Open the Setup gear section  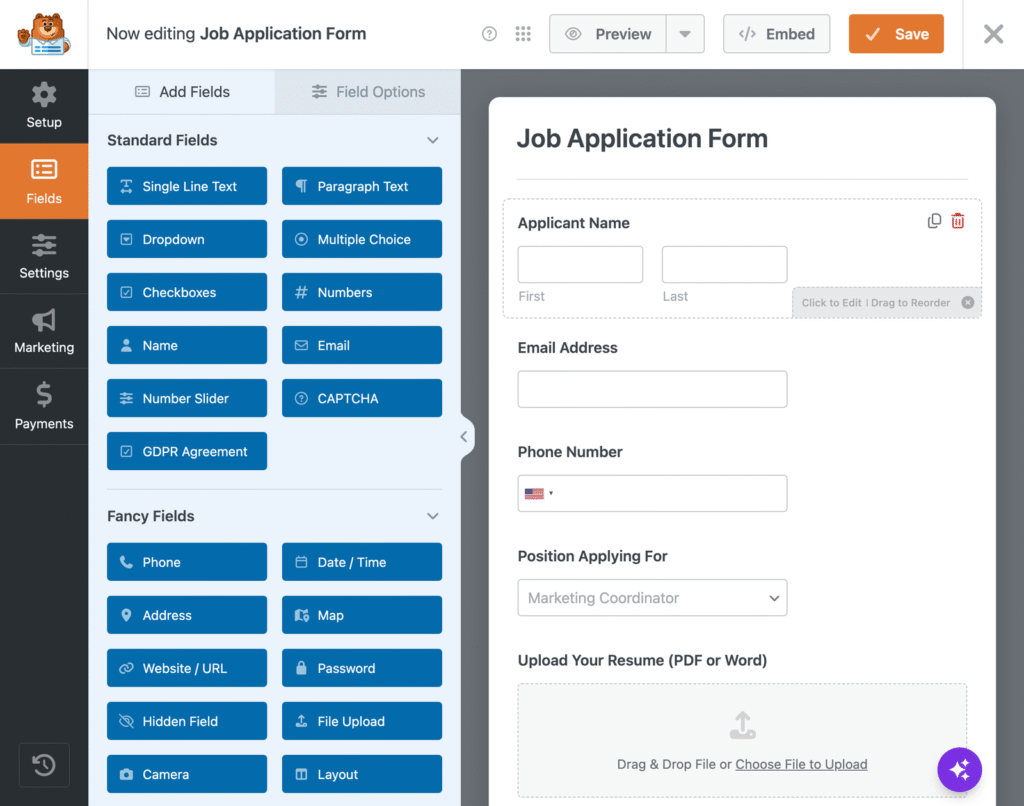44,106
